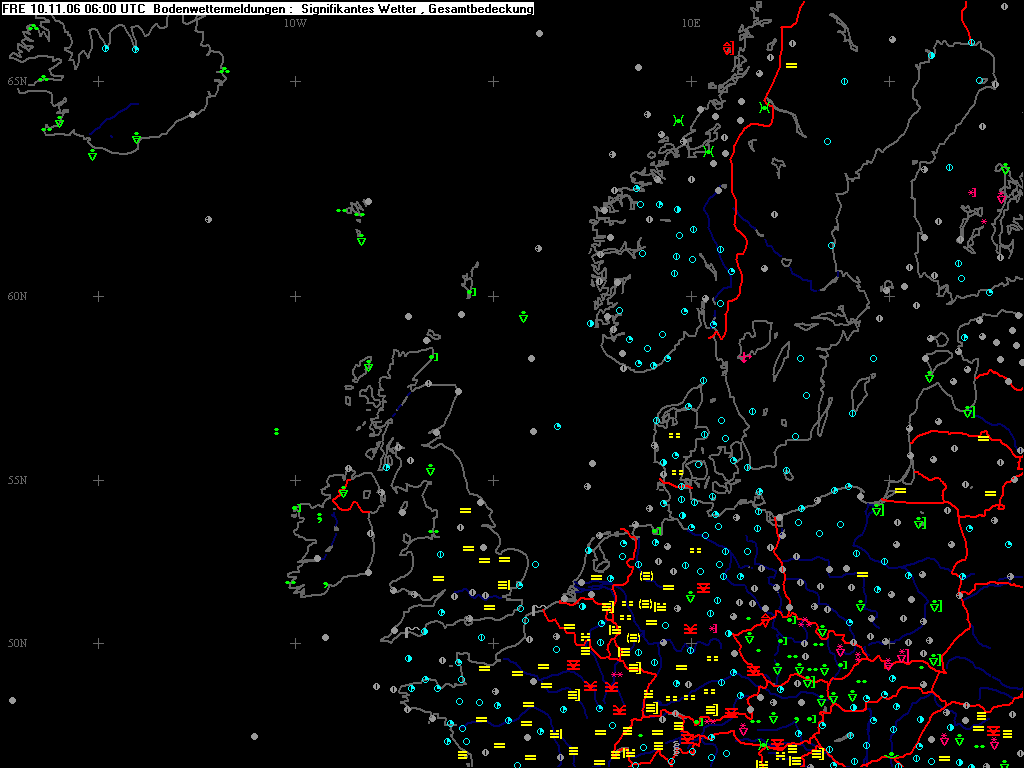
Task: Click the green shower symbol on Isle of Lewis
Action: [x=368, y=365]
